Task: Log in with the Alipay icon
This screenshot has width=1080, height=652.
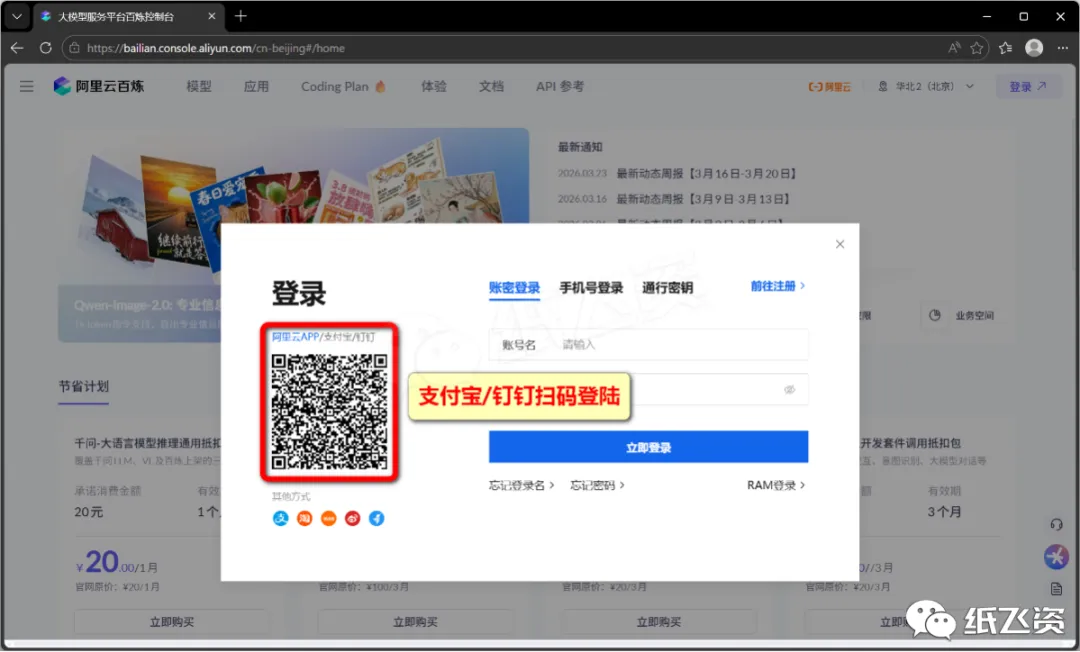Action: click(280, 518)
